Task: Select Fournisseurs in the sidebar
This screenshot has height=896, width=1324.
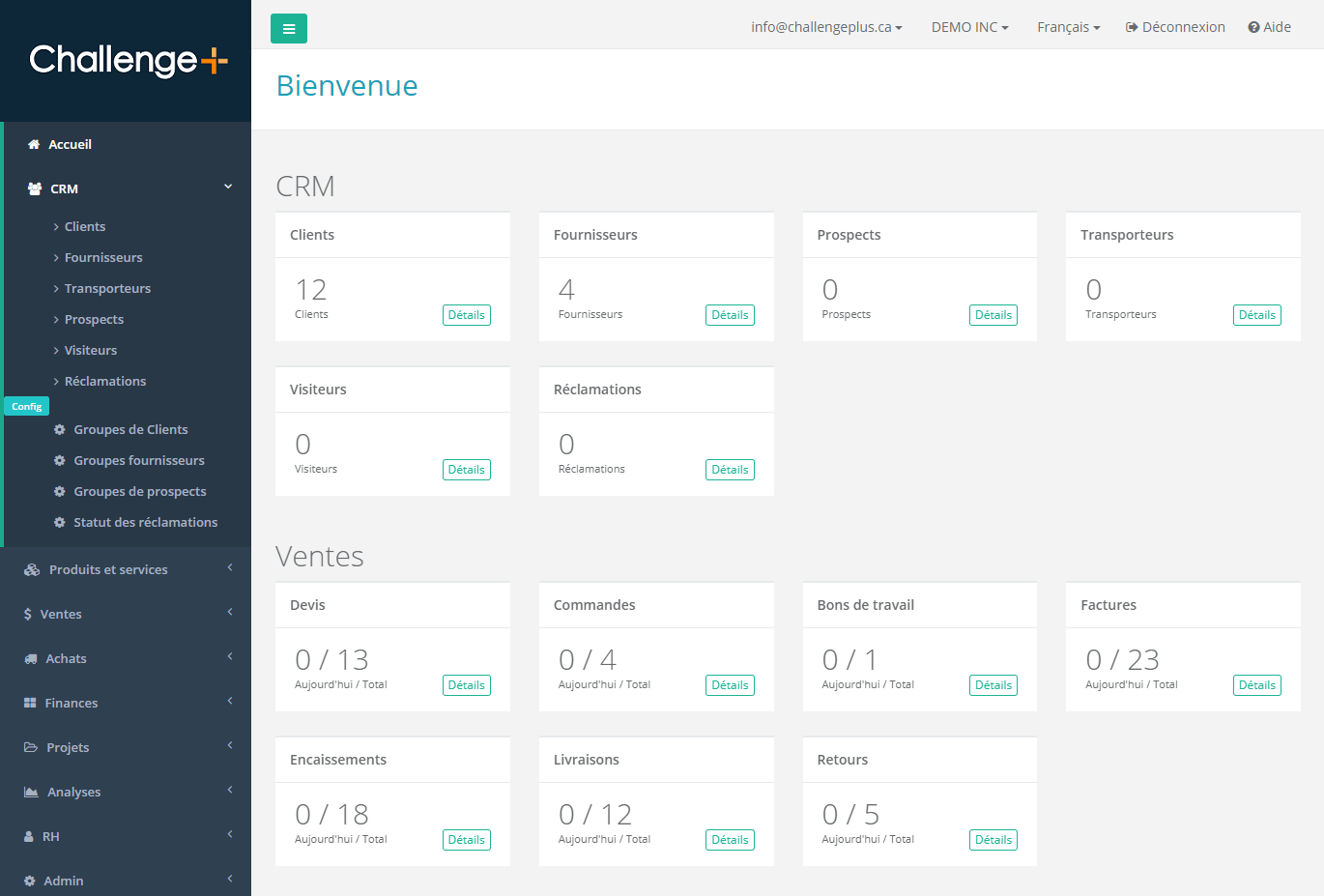Action: tap(101, 257)
